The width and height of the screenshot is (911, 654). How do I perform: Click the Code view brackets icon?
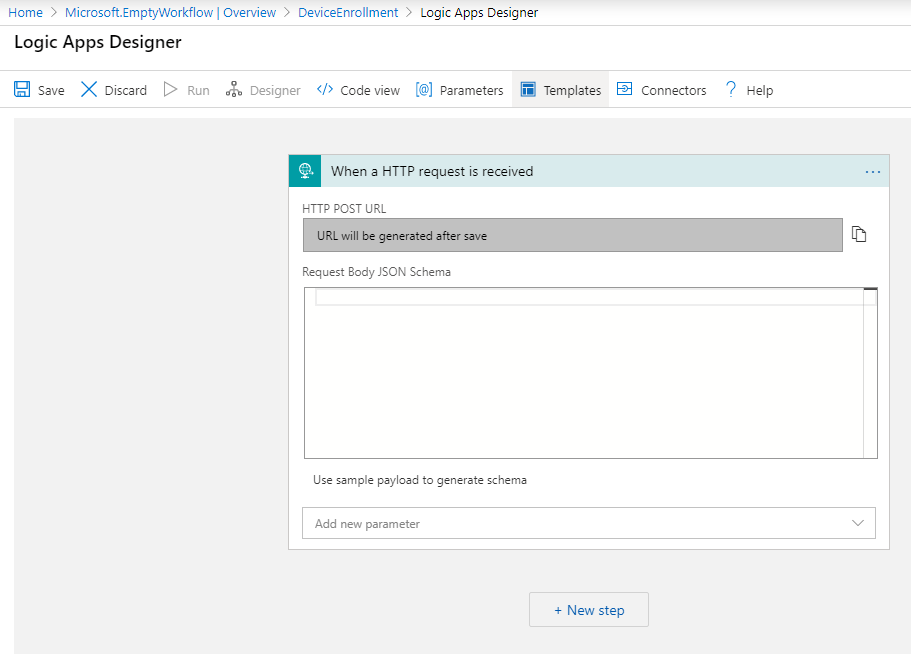tap(324, 90)
